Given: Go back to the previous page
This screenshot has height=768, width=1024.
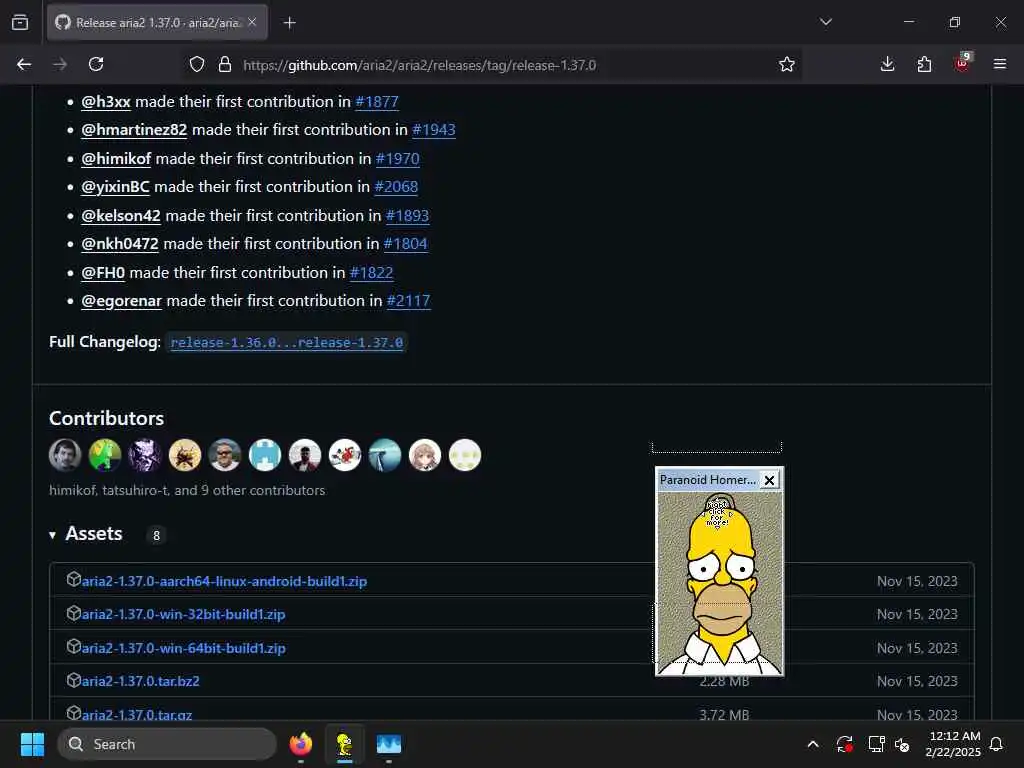Looking at the screenshot, I should pyautogui.click(x=24, y=64).
